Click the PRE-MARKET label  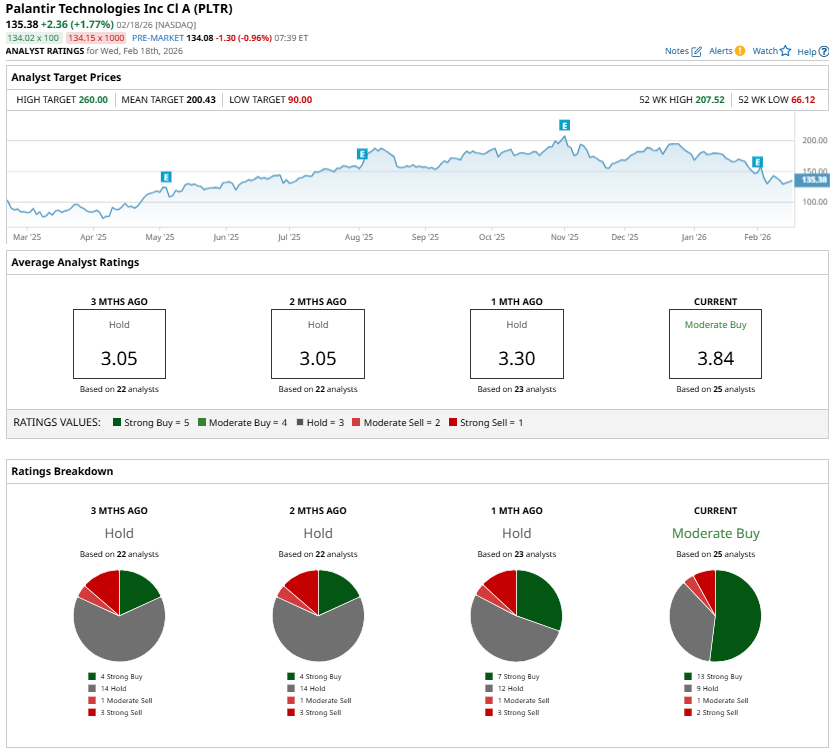pos(159,38)
